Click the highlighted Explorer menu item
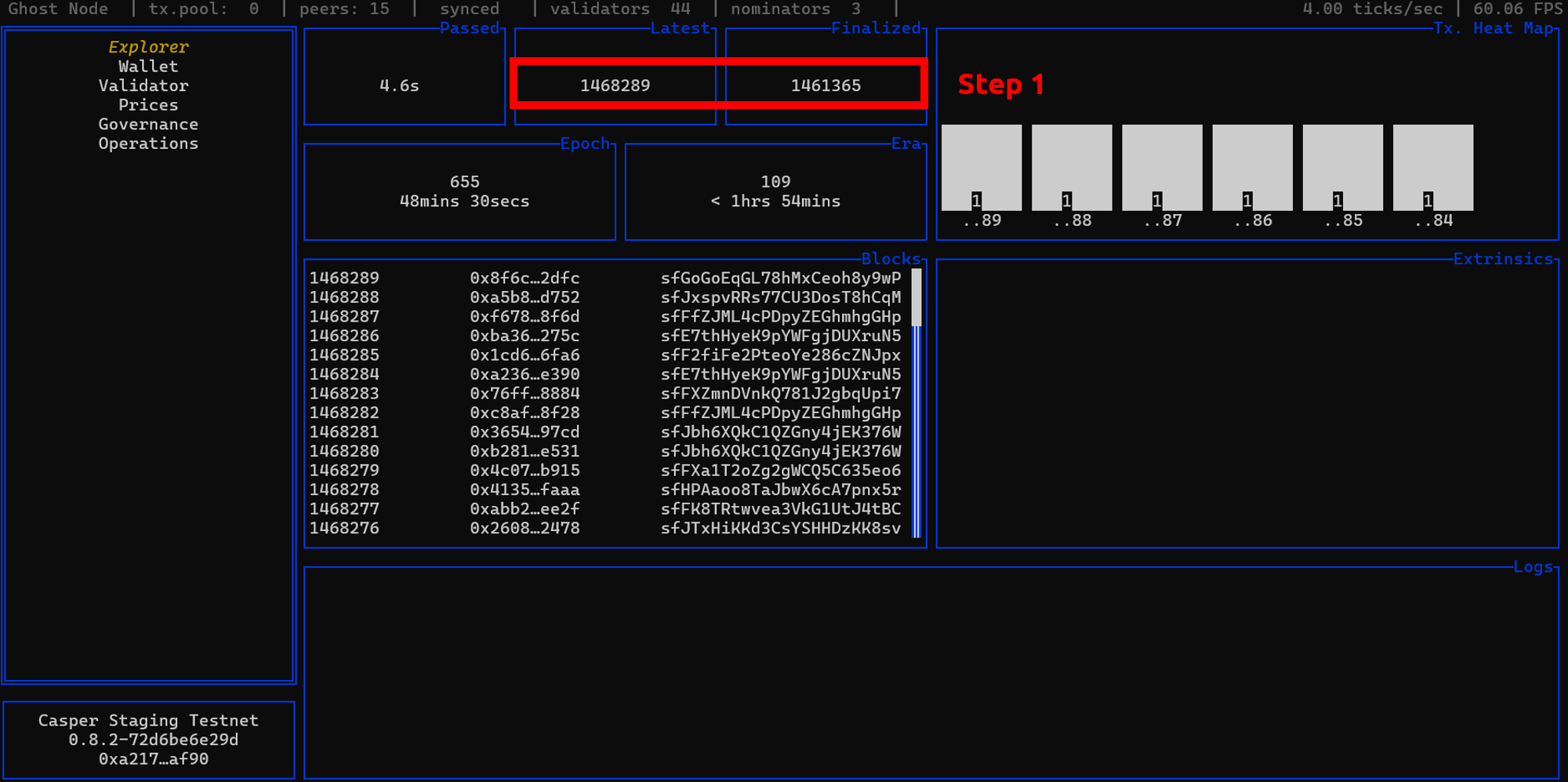This screenshot has width=1568, height=782. 148,47
